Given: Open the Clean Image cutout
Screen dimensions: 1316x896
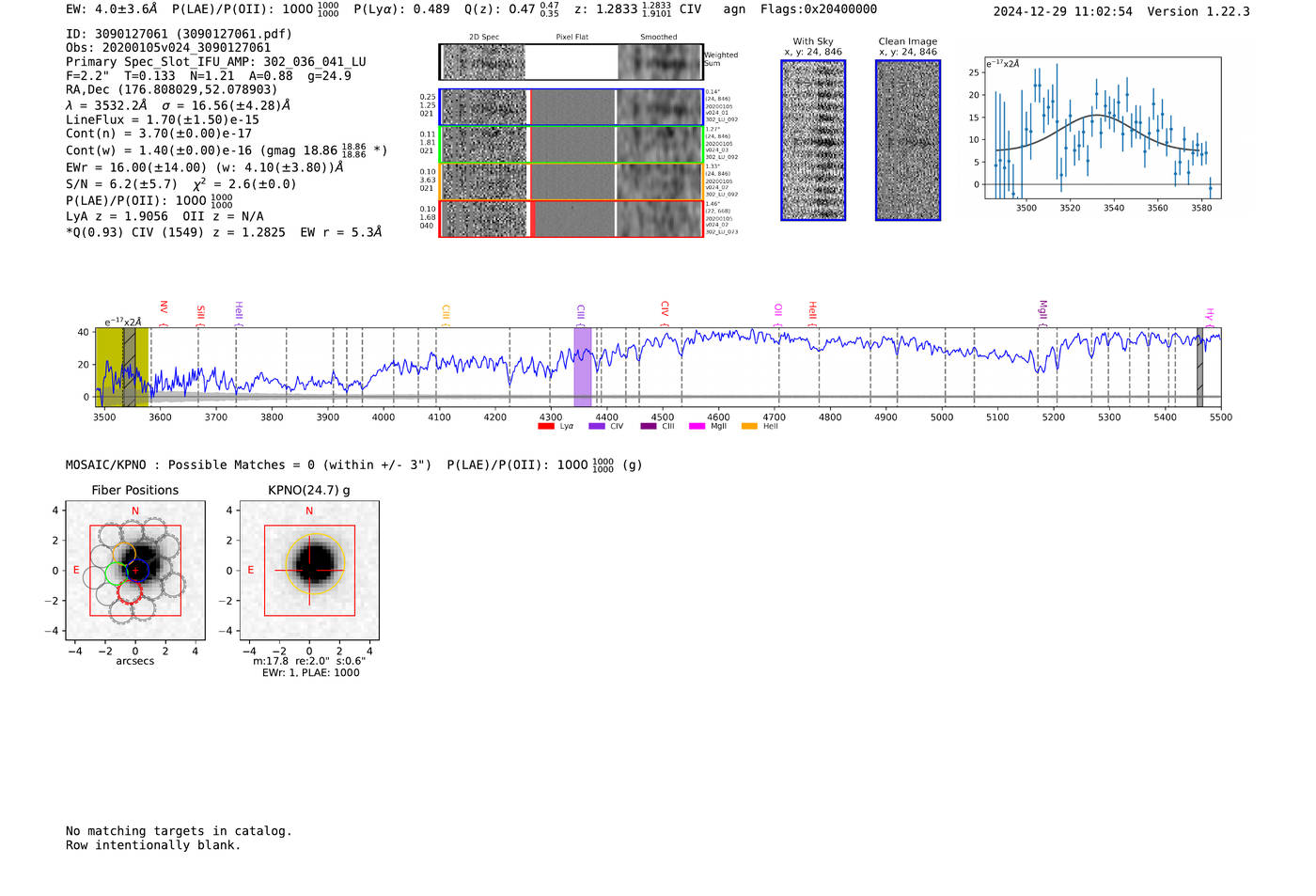Looking at the screenshot, I should pos(908,140).
